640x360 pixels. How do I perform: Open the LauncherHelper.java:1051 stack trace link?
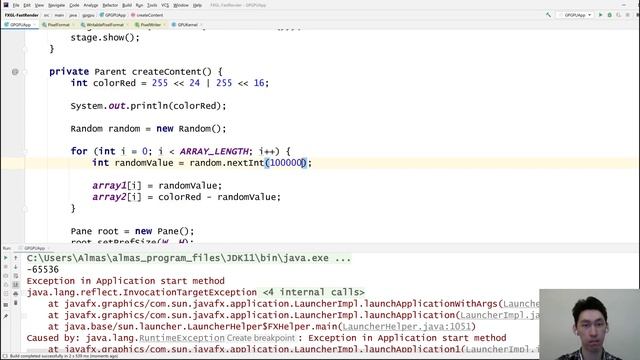407,327
